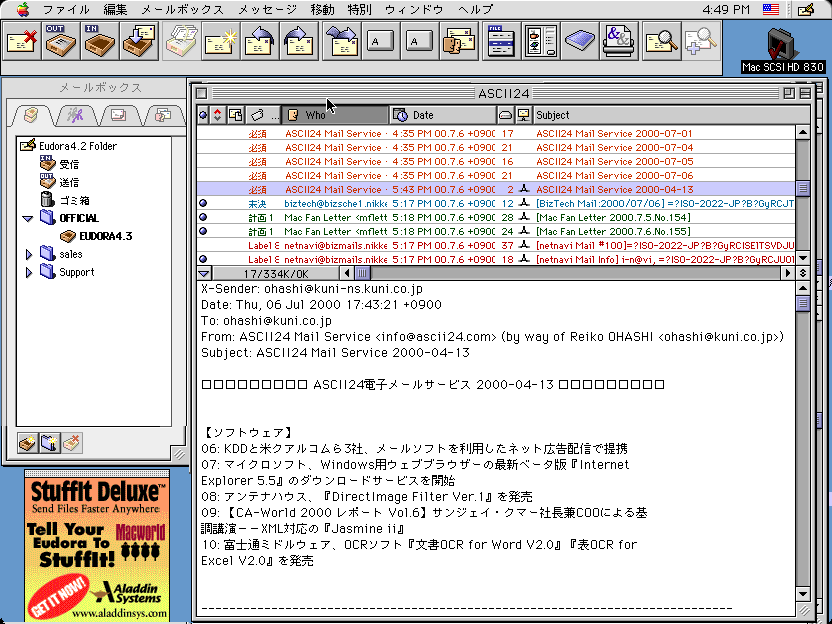Viewport: 832px width, 624px height.
Task: Click the Reply toolbar icon
Action: [259, 41]
